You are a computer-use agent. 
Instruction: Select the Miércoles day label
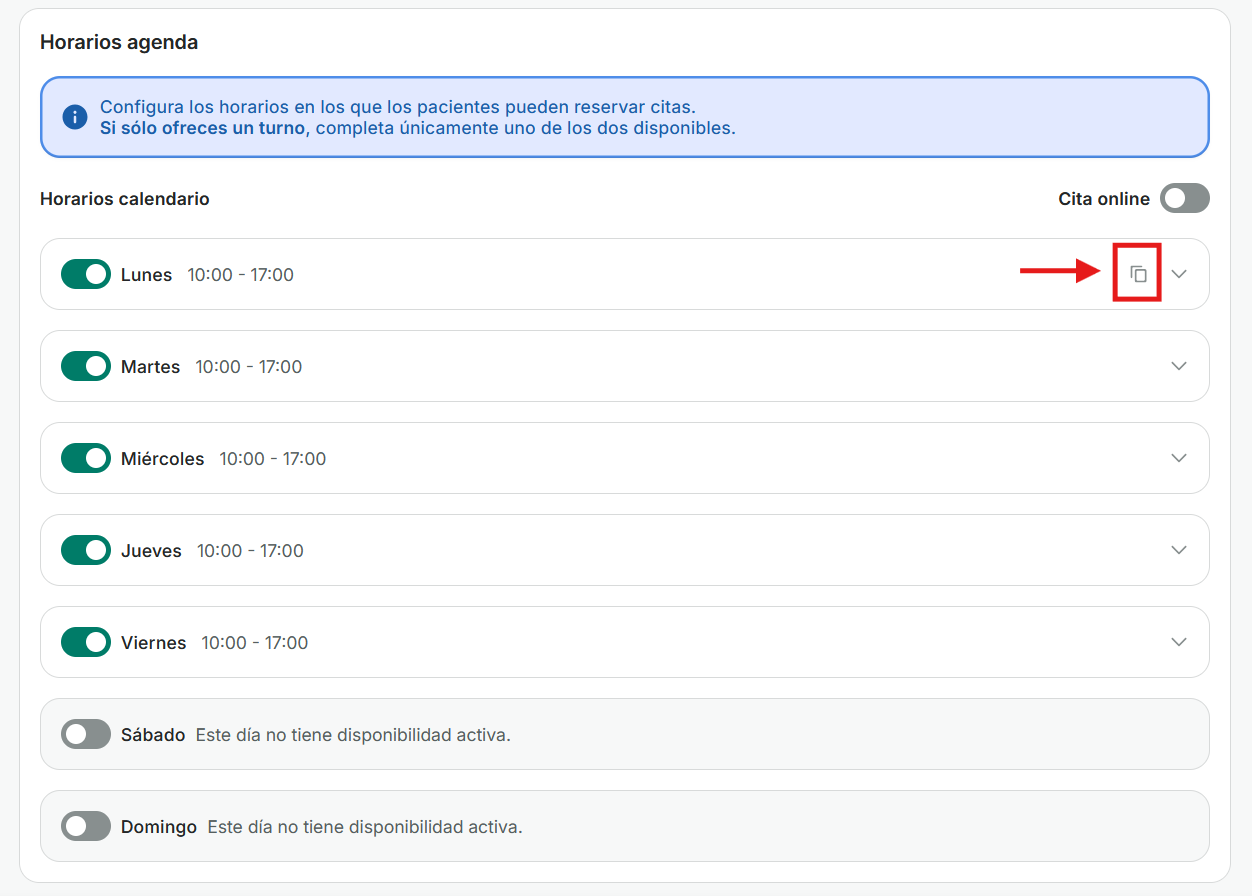[x=162, y=459]
